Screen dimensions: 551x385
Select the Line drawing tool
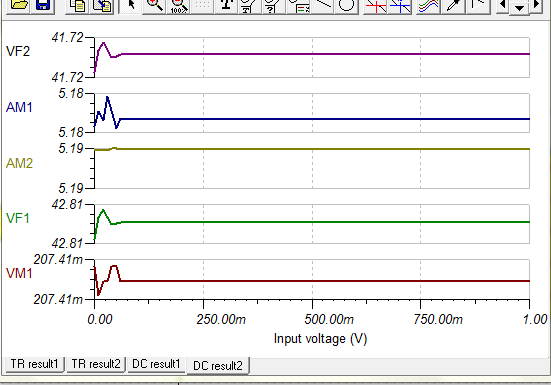[x=323, y=5]
